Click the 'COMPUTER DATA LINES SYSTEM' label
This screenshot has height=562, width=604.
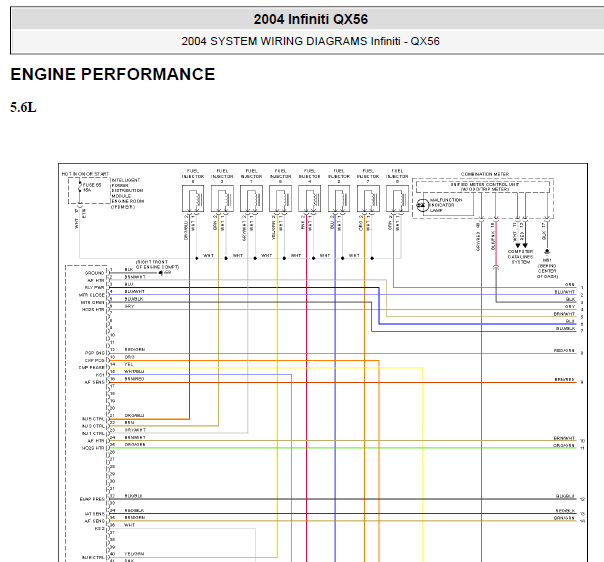tap(520, 257)
